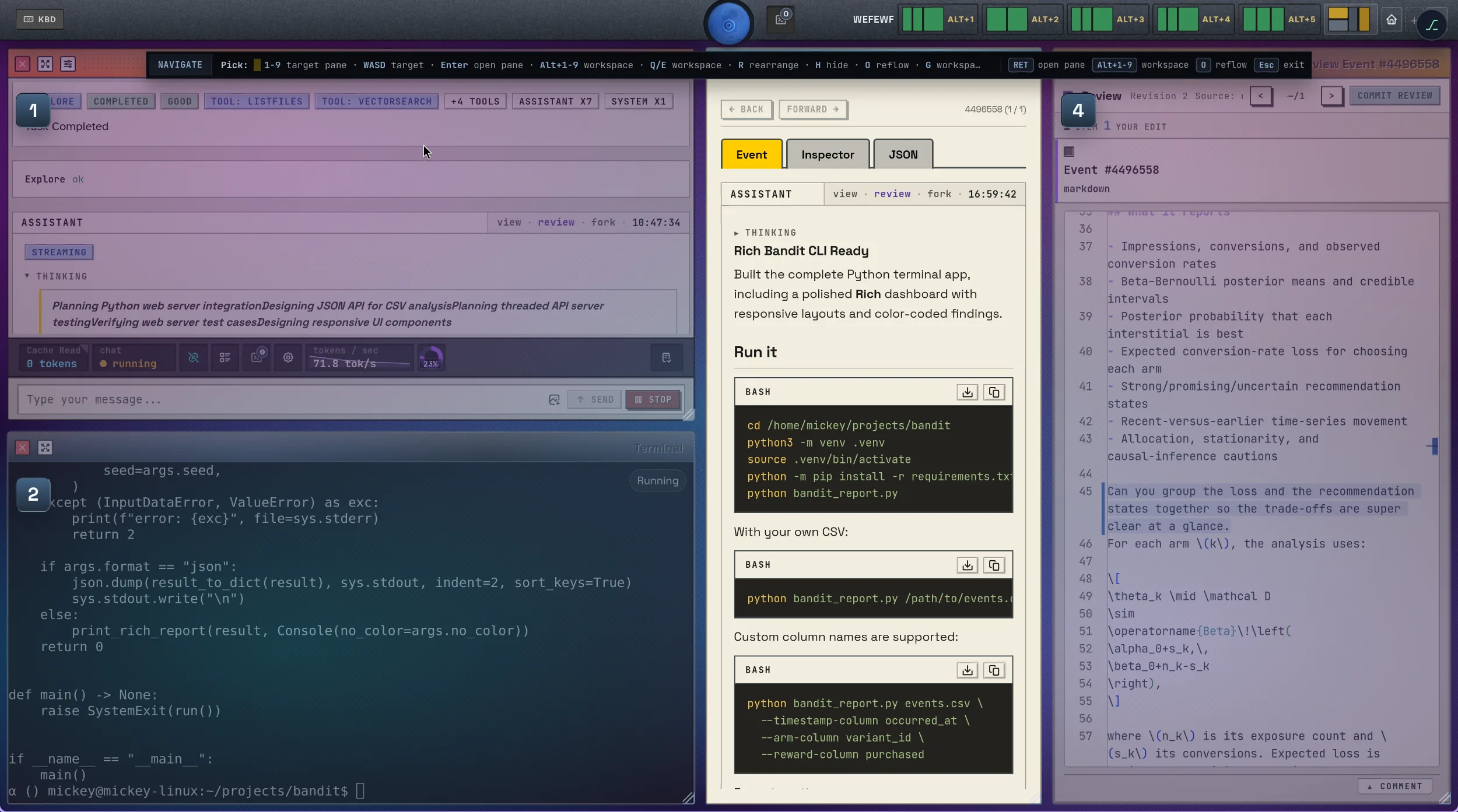This screenshot has height=812, width=1458.
Task: Switch to workspace ALT+2
Action: 1022,19
